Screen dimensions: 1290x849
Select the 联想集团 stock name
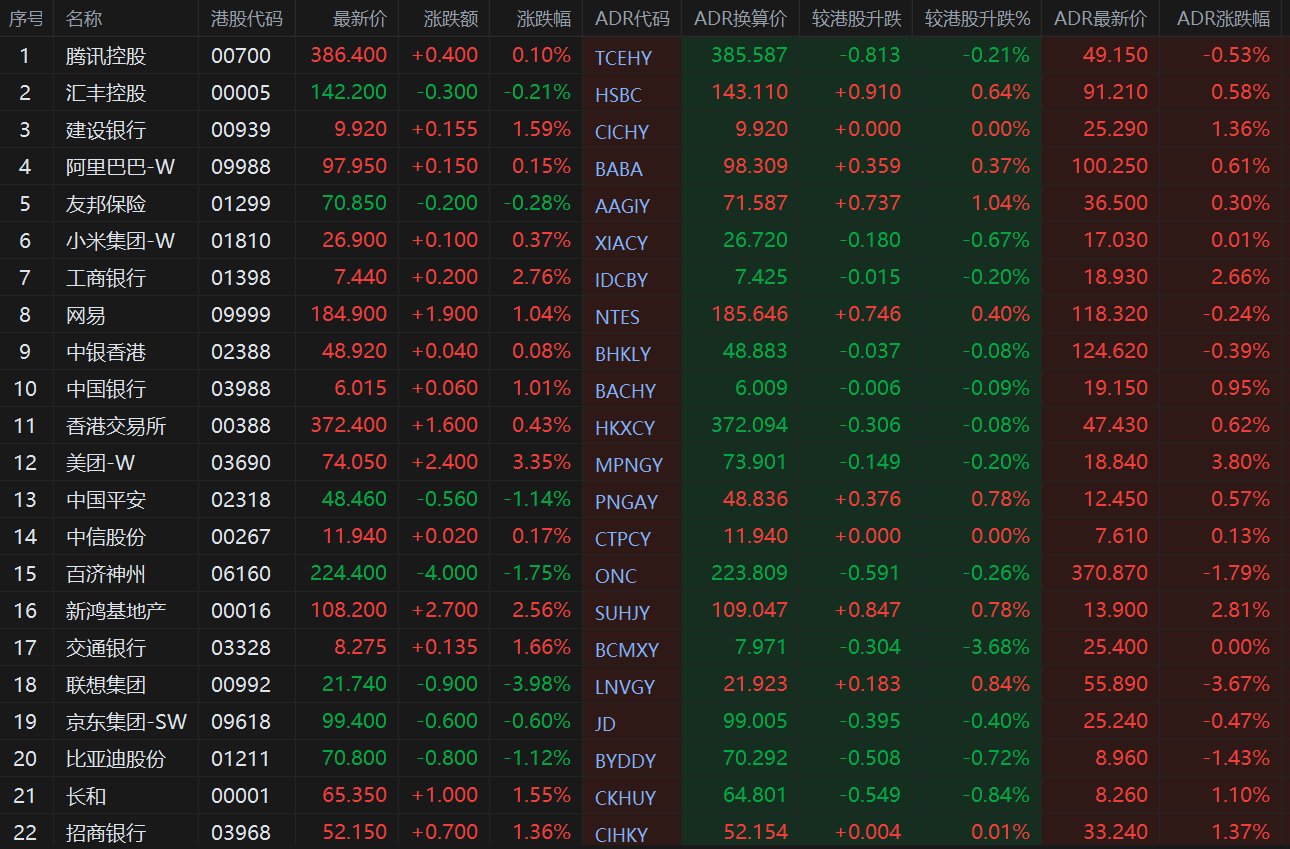106,685
